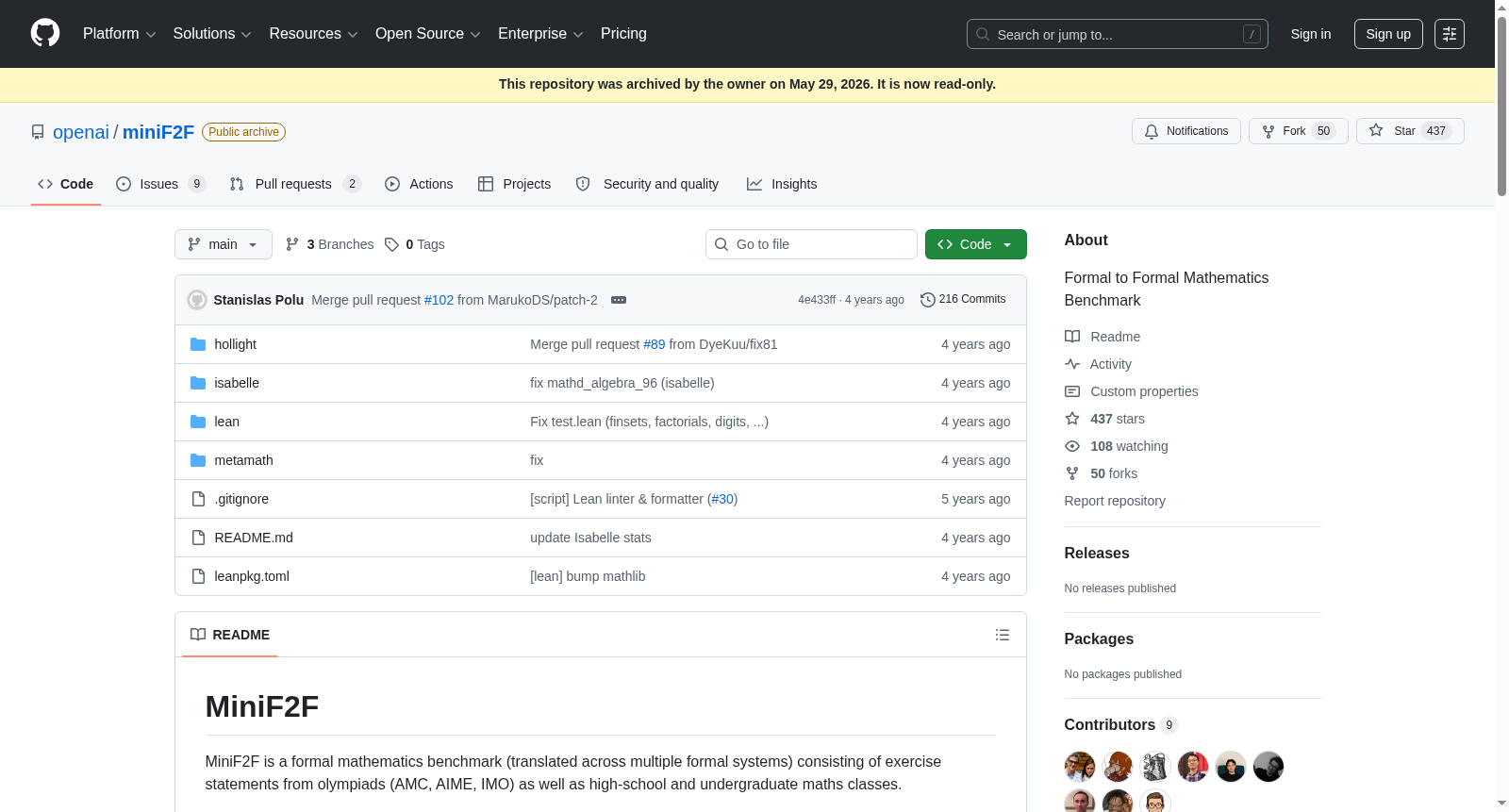Viewport: 1509px width, 812px height.
Task: Click the history clock icon by 216 Commits
Action: pyautogui.click(x=928, y=300)
